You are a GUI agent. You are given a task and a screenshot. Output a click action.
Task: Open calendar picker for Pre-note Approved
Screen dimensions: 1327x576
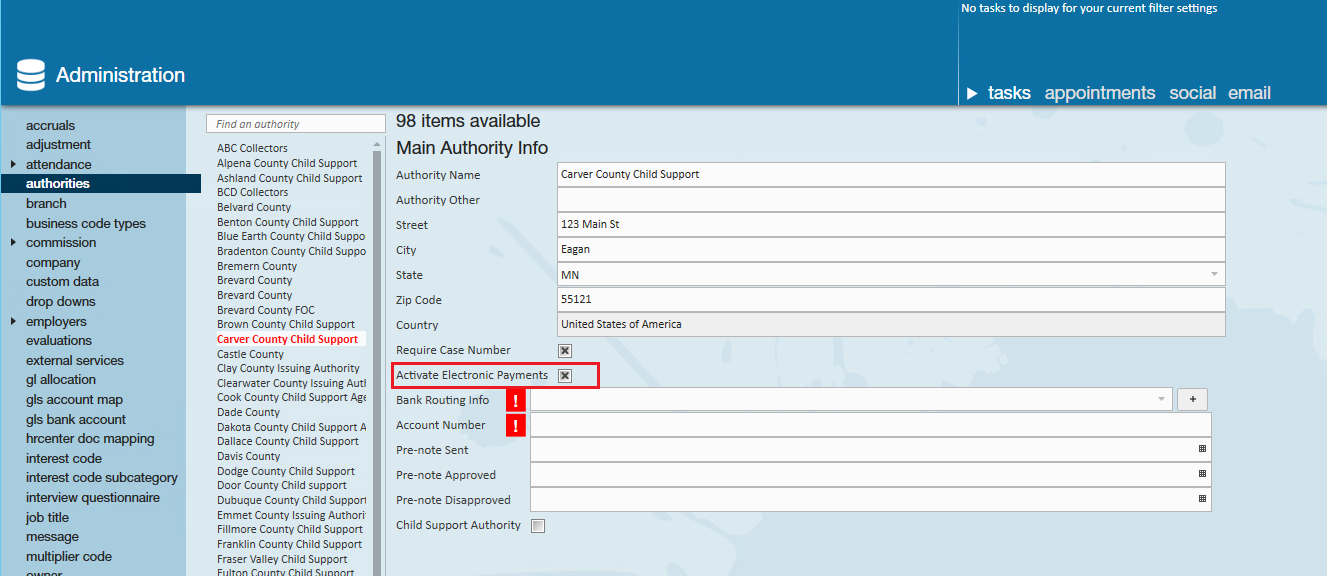[x=1202, y=474]
